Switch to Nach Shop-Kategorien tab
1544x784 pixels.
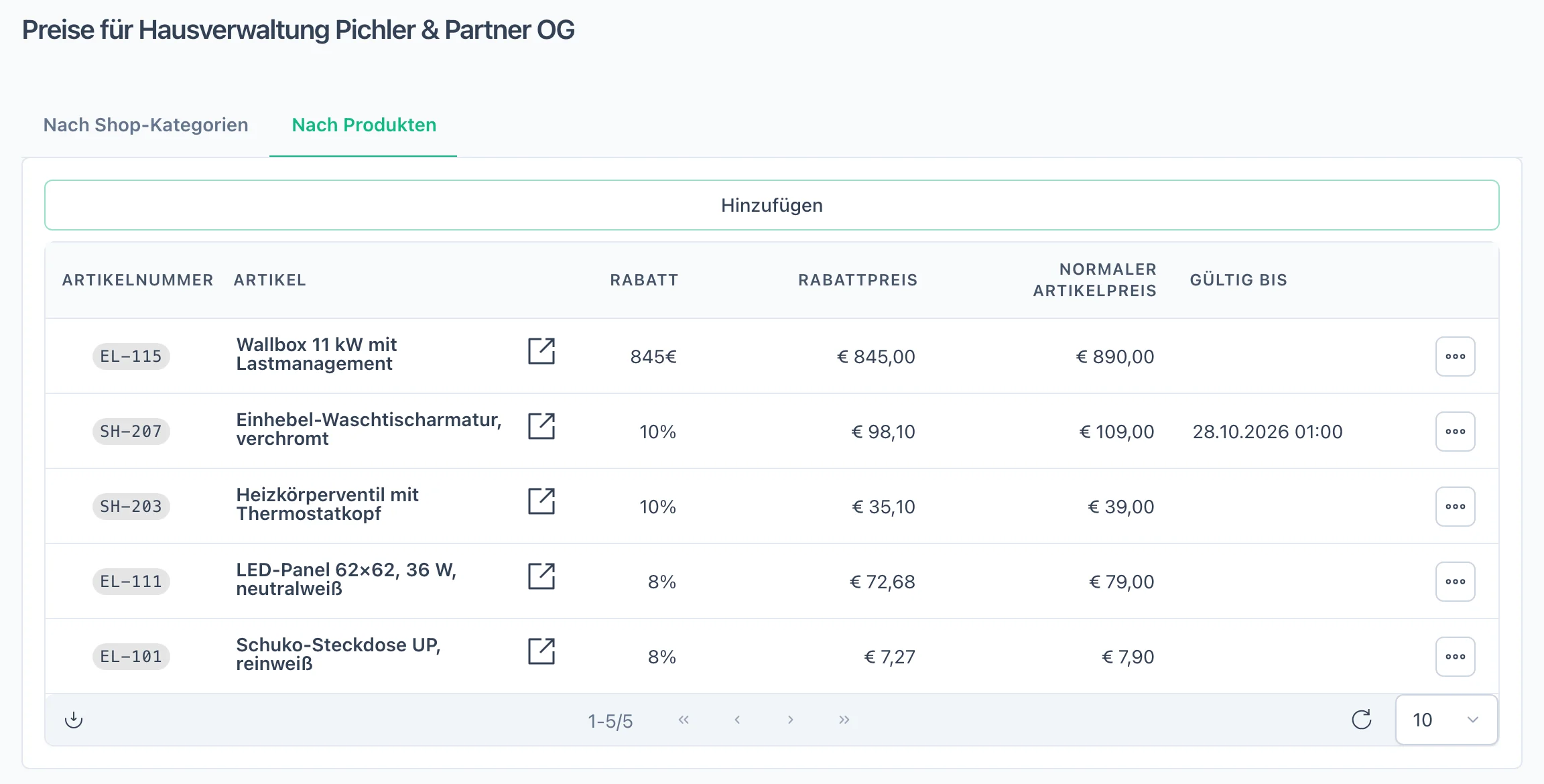[145, 125]
